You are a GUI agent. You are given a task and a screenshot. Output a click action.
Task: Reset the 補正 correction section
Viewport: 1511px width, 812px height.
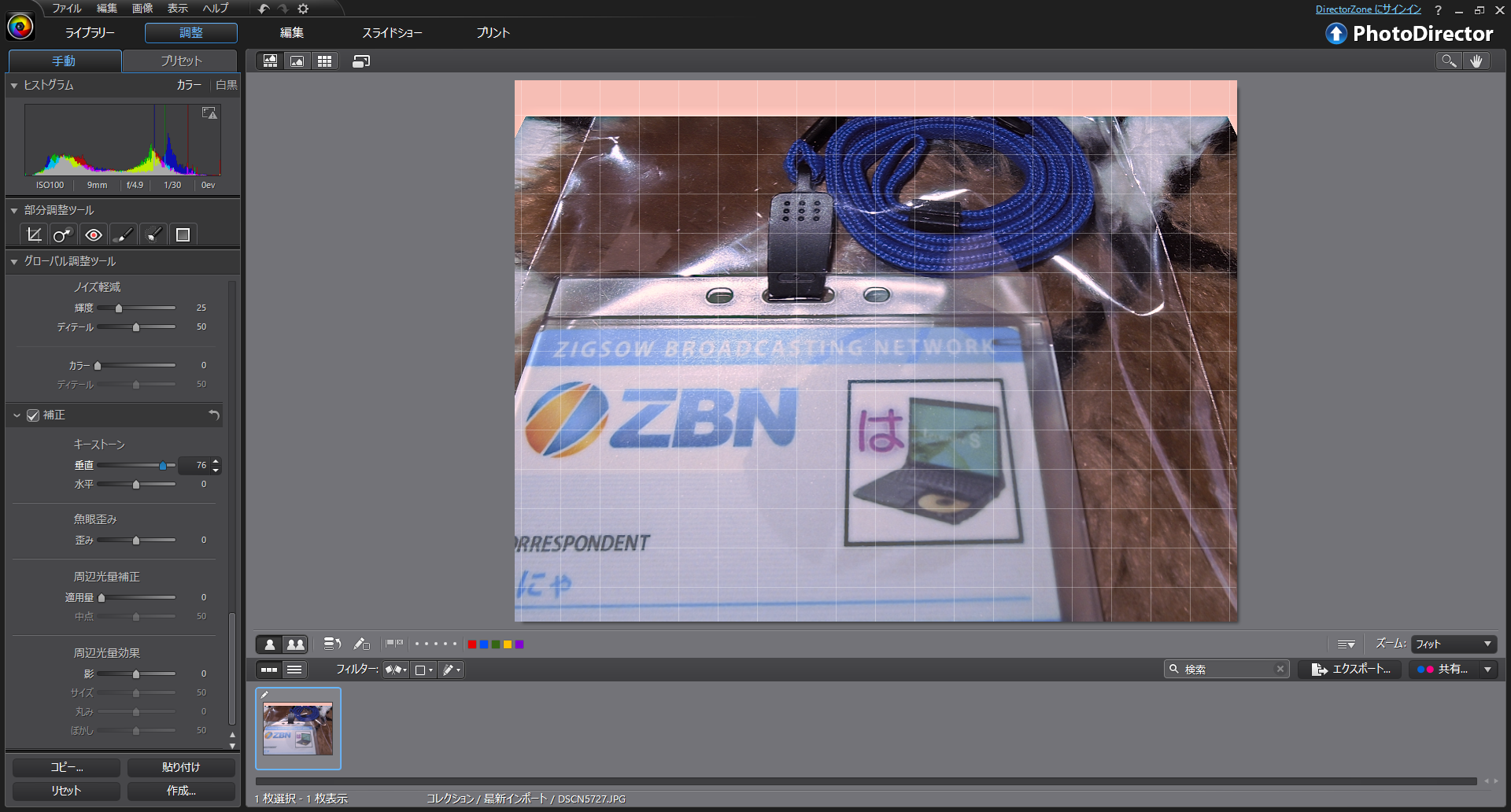tap(214, 415)
